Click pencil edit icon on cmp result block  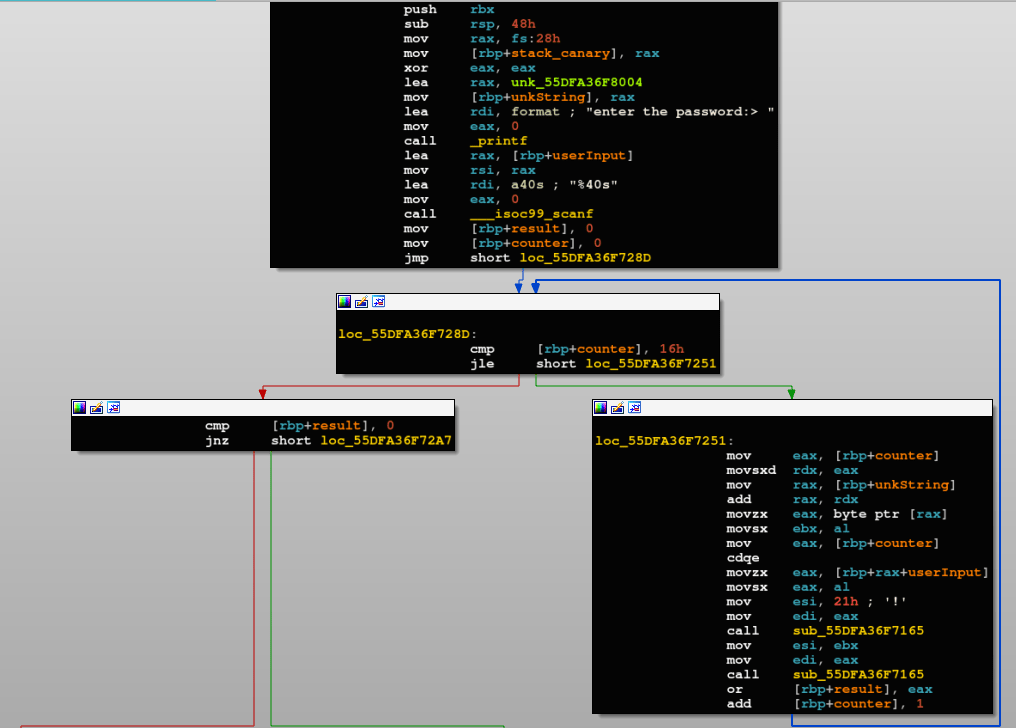[97, 407]
